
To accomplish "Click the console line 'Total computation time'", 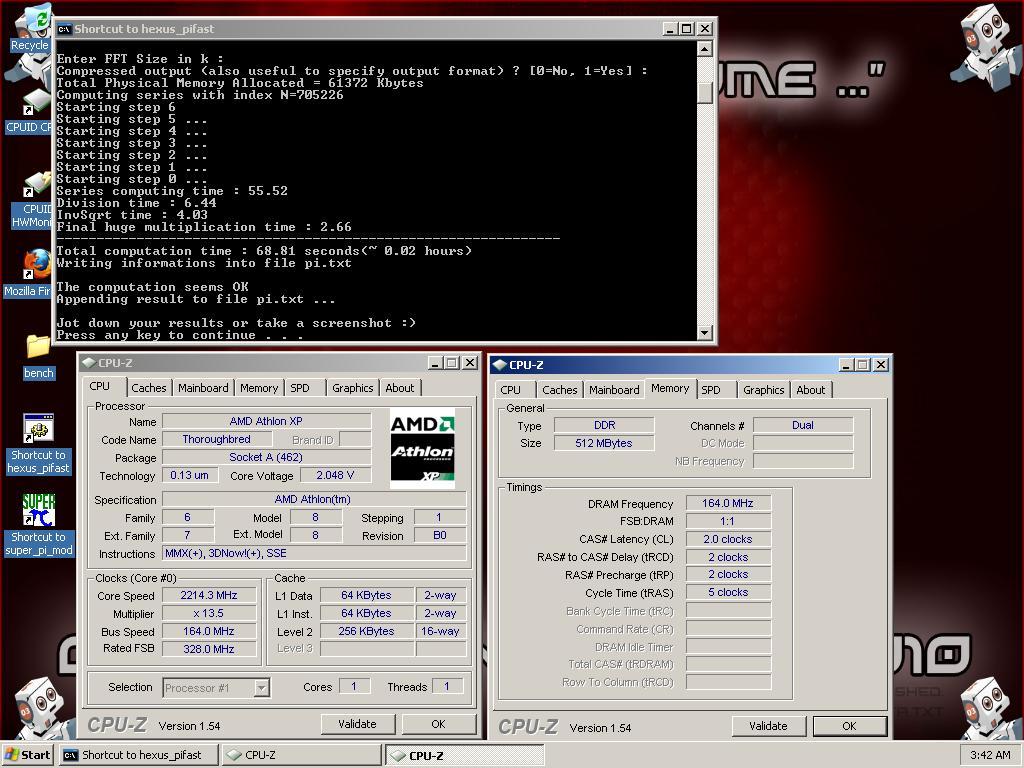I will pos(264,251).
